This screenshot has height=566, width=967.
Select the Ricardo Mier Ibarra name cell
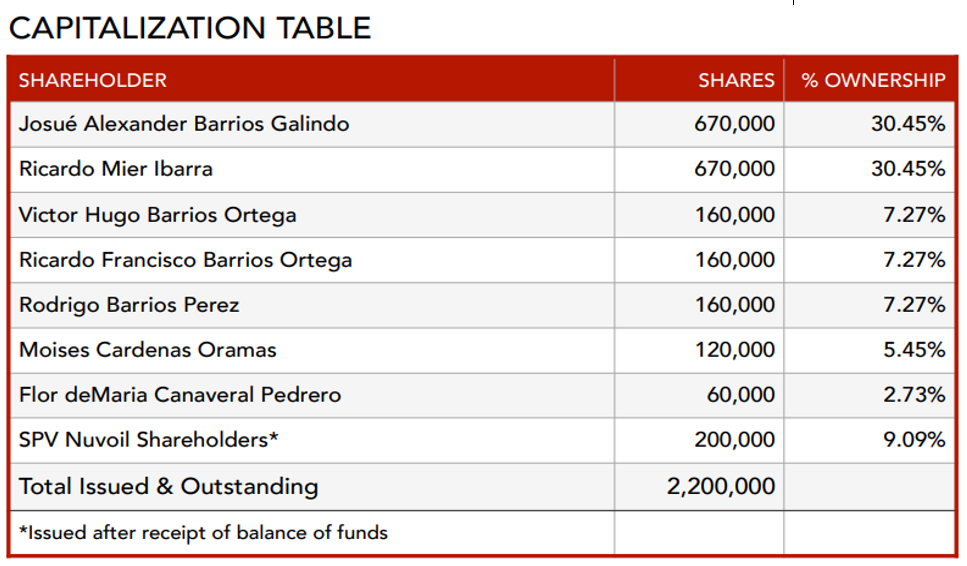pyautogui.click(x=116, y=169)
